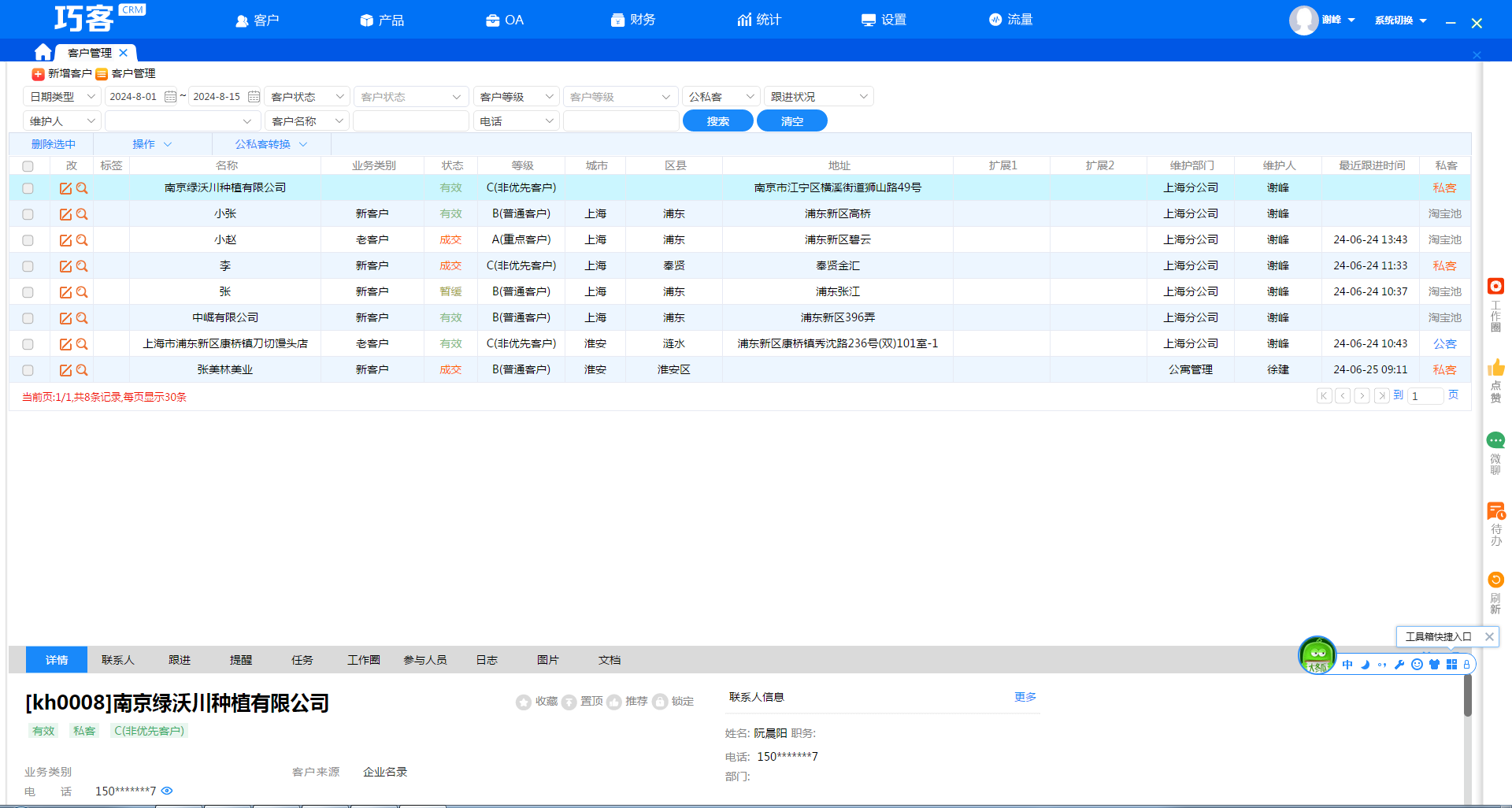Screen dimensions: 1512x808
Task: Click the 新增客户 add icon
Action: tap(38, 74)
